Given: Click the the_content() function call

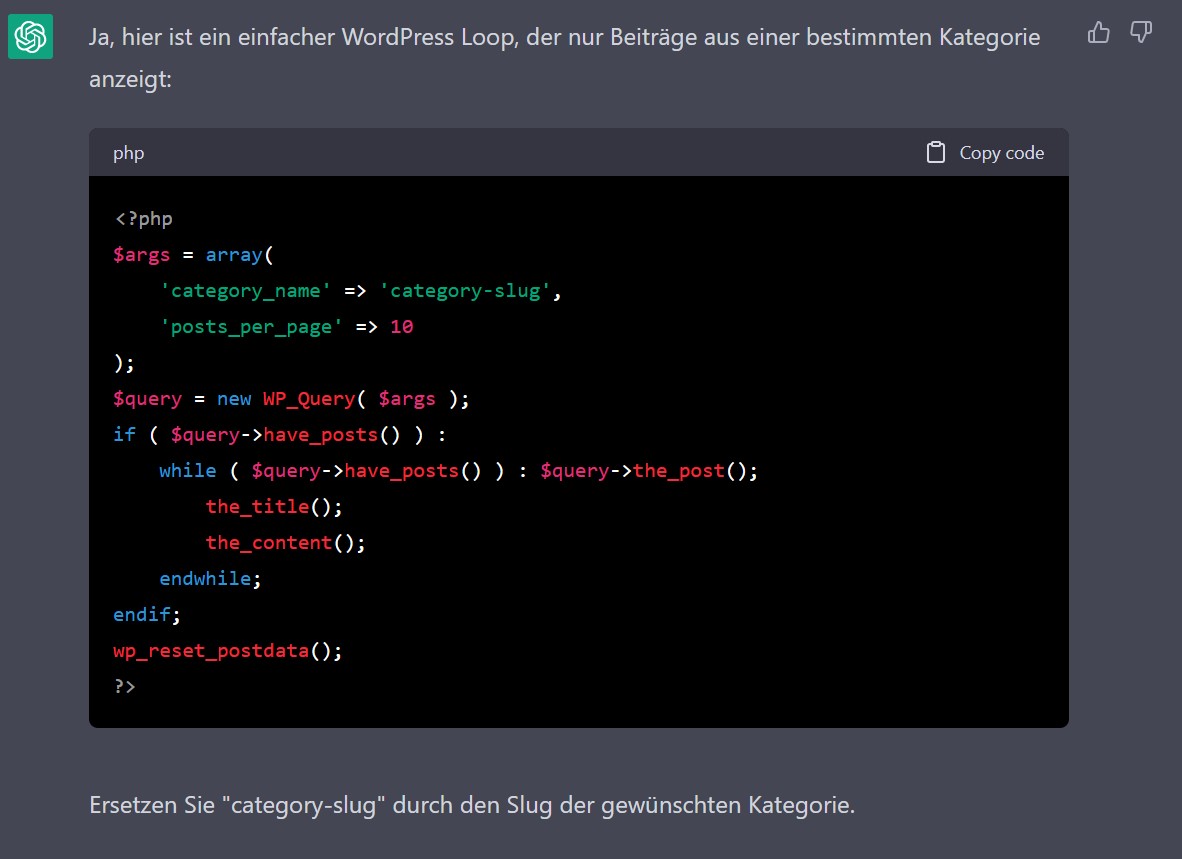Looking at the screenshot, I should point(285,543).
